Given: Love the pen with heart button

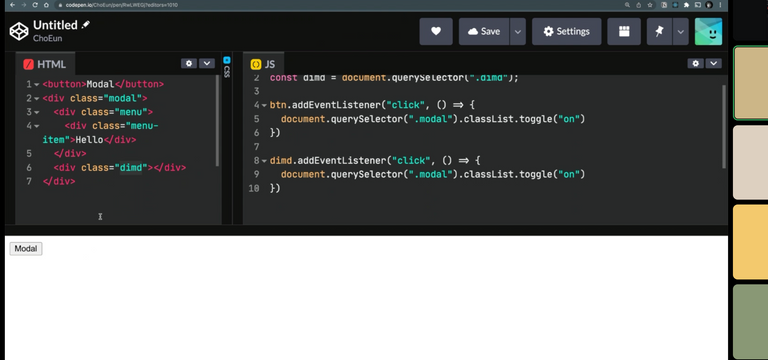Looking at the screenshot, I should (436, 31).
